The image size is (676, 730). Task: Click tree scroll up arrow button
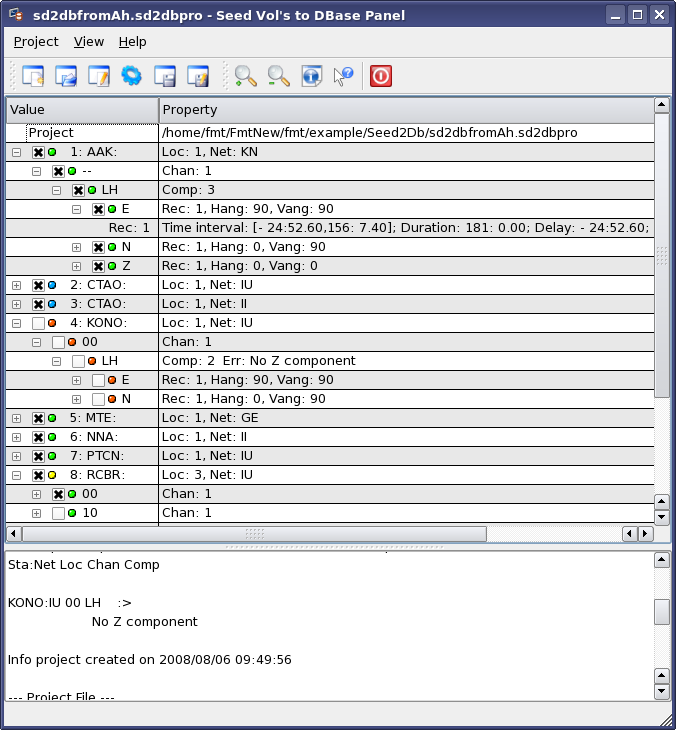point(662,105)
